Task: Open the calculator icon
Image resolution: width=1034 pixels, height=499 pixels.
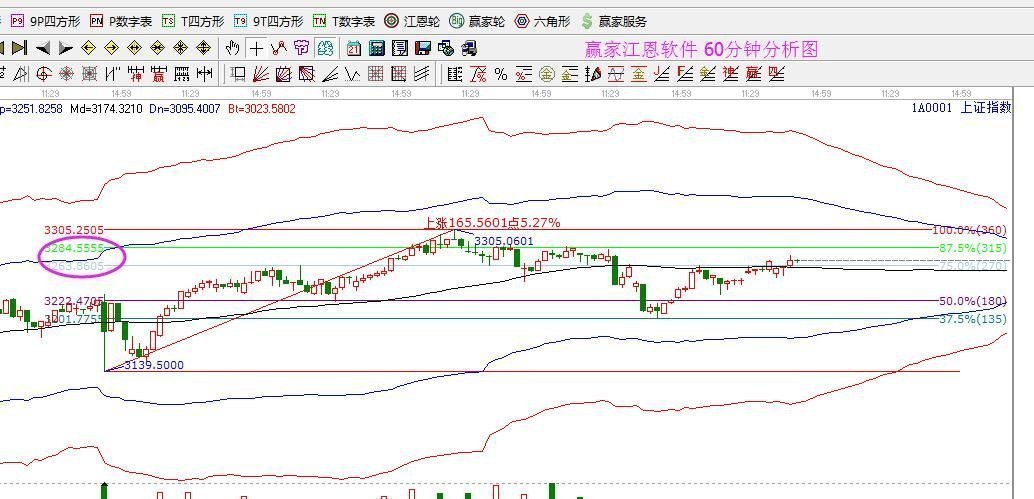Action: [x=377, y=48]
